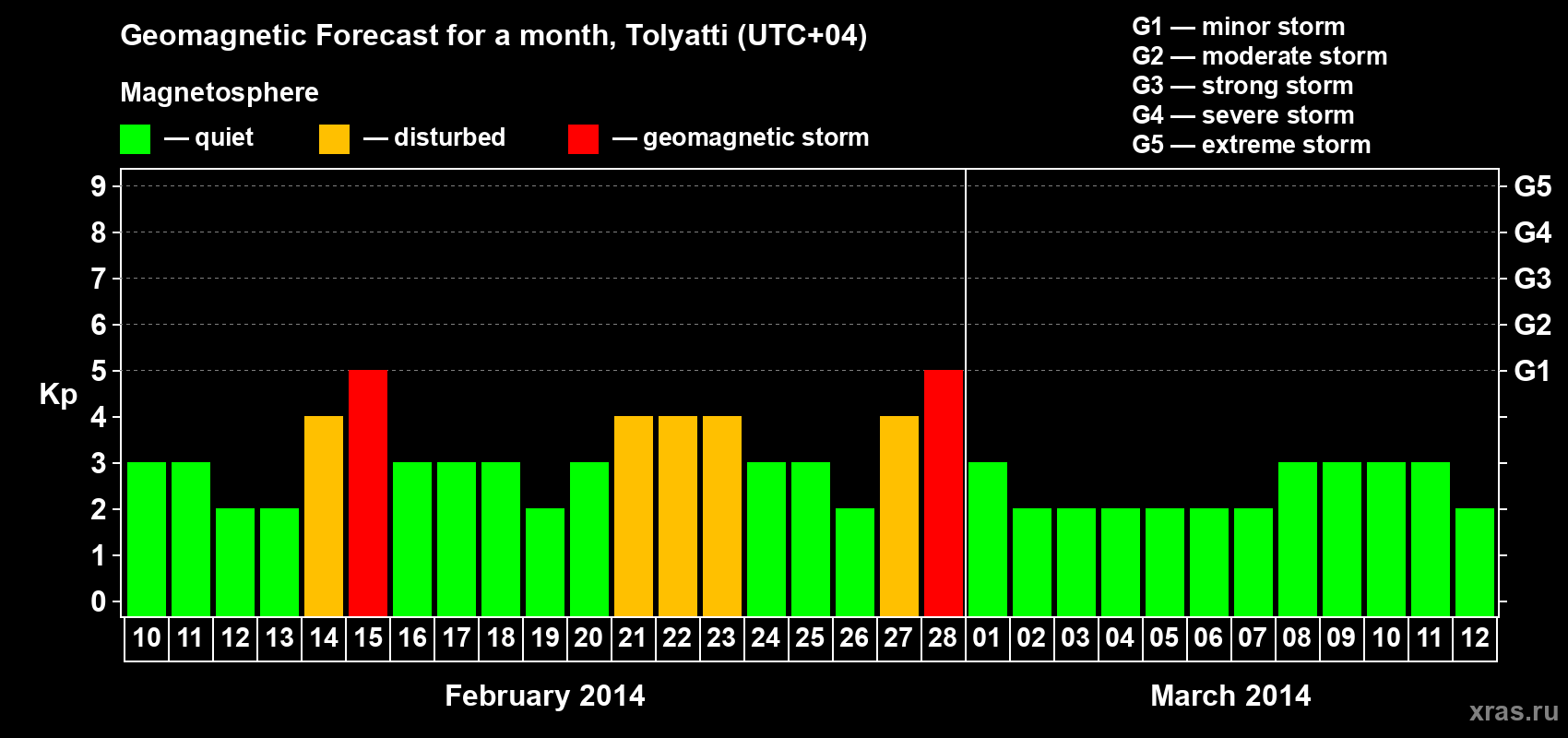Select the green bar for March 05
Screen dimensions: 1568x738
click(x=1165, y=562)
